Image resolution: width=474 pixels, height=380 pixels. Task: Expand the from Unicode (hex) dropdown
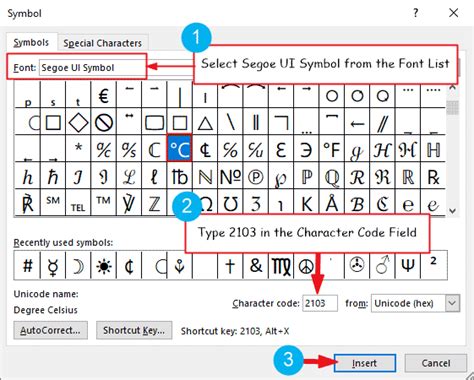pyautogui.click(x=452, y=303)
